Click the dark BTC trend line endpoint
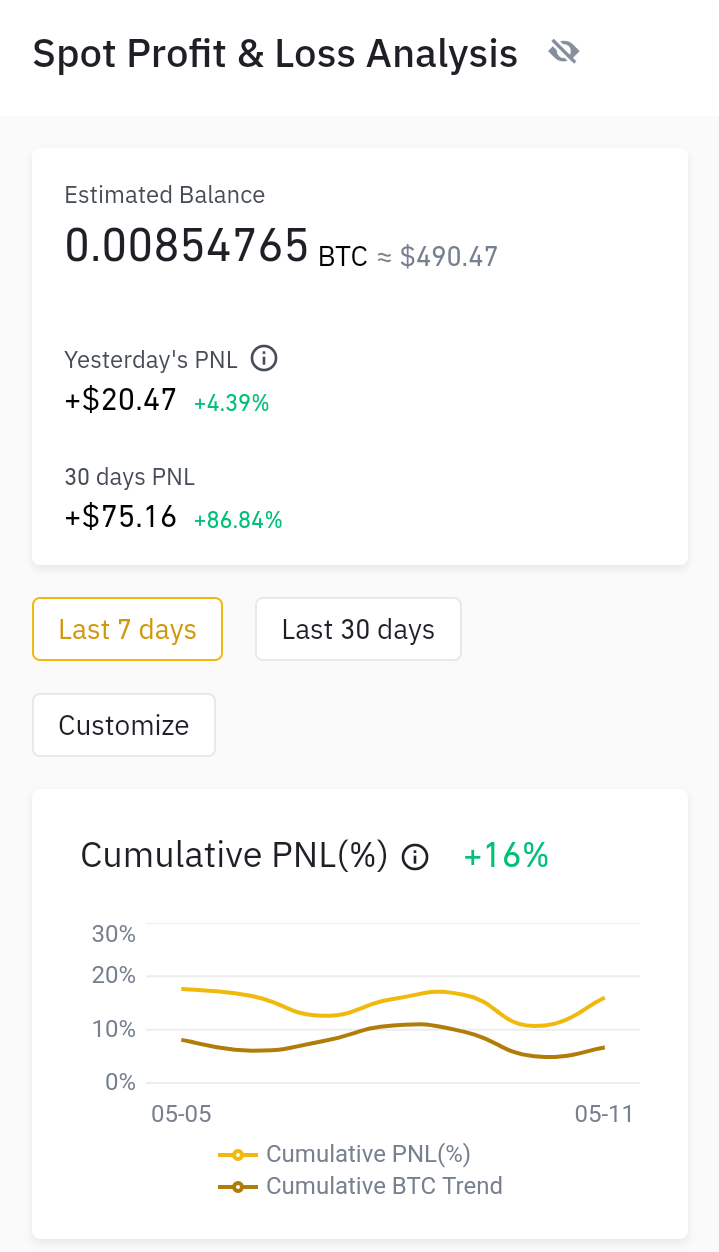The width and height of the screenshot is (719, 1252). click(603, 1047)
